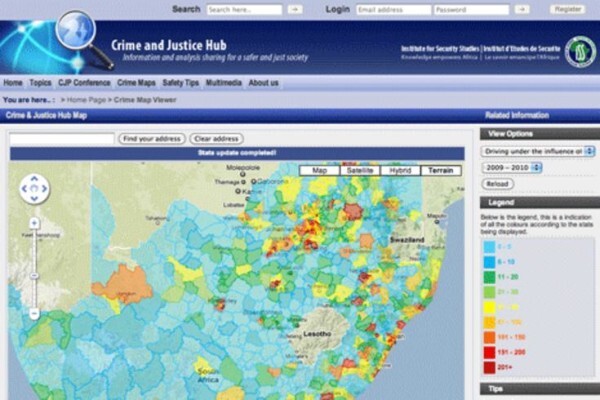Pan the map up with arrow
600x400 pixels.
[34, 178]
